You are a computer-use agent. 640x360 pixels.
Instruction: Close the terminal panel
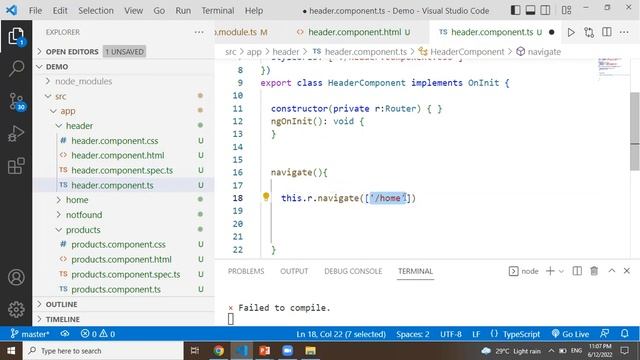(x=627, y=271)
